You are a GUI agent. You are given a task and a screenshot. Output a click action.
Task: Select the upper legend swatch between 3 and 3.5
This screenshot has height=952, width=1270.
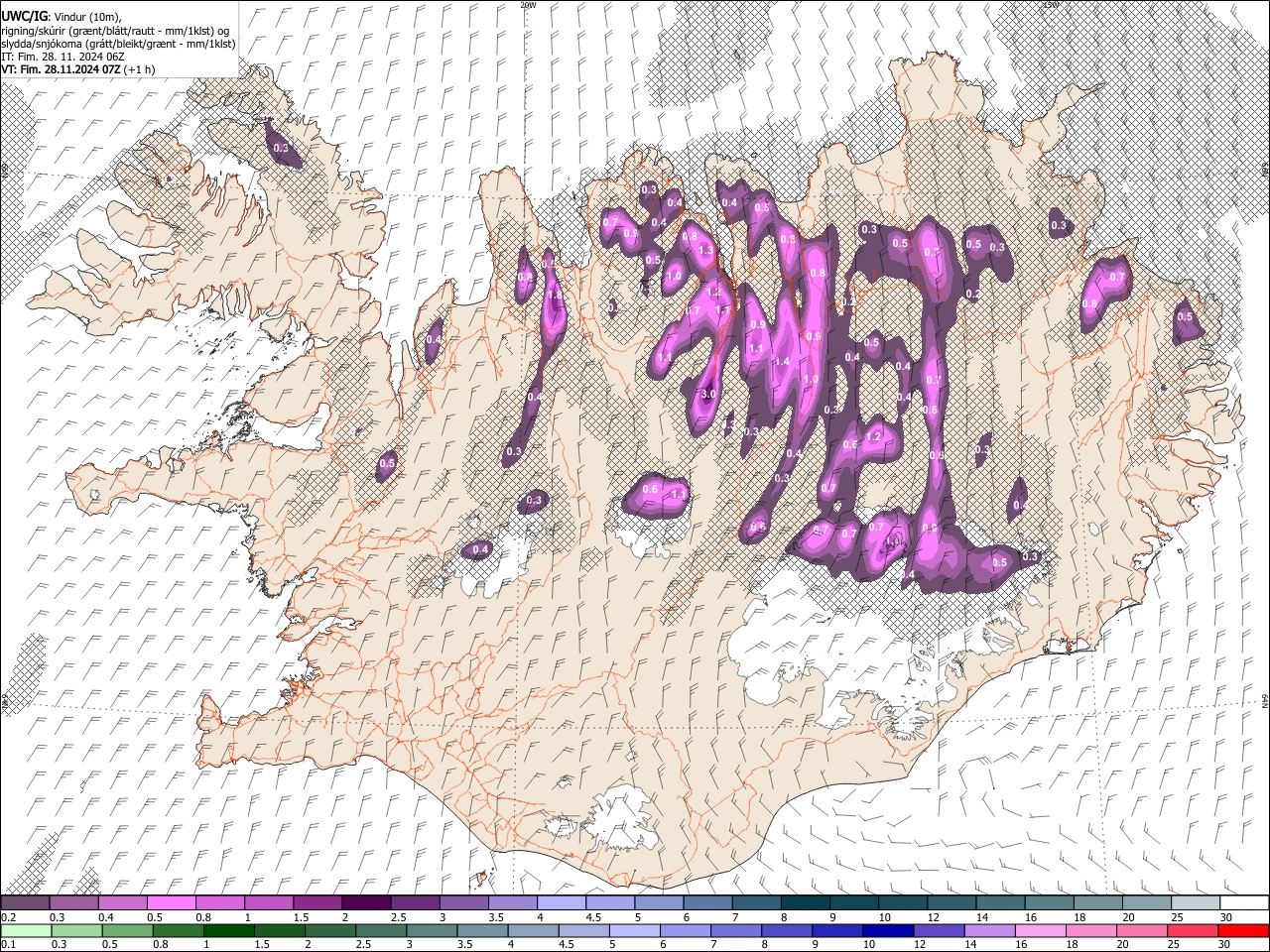point(463,902)
